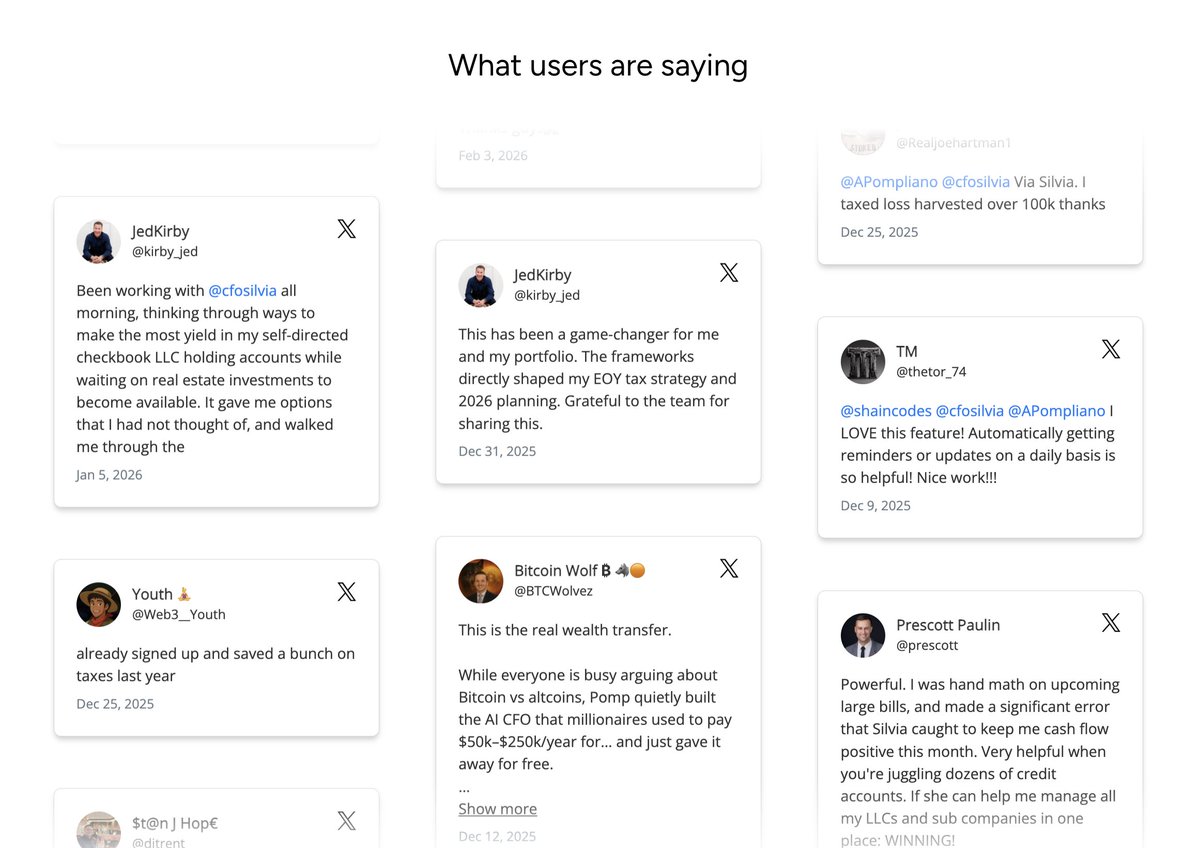This screenshot has height=848, width=1200.
Task: Click X logo on Youth's testimonial card
Action: (x=346, y=592)
